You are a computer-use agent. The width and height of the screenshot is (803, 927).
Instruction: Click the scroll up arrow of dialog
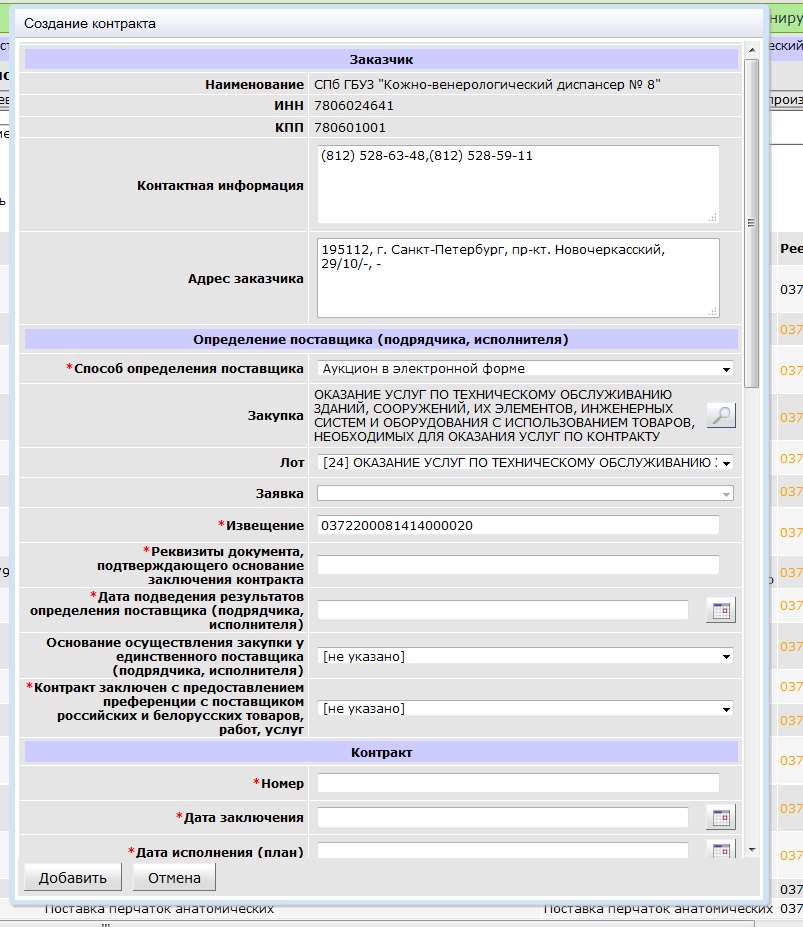[x=752, y=50]
